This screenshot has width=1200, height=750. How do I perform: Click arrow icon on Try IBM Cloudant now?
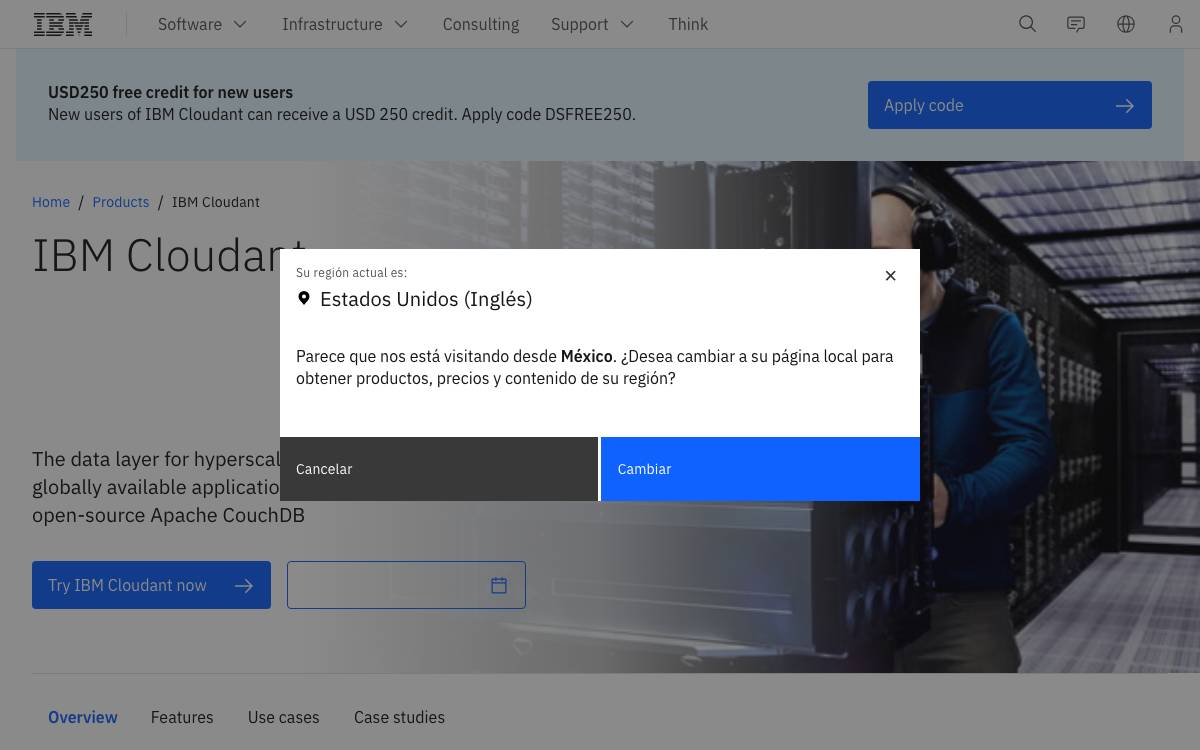(244, 585)
